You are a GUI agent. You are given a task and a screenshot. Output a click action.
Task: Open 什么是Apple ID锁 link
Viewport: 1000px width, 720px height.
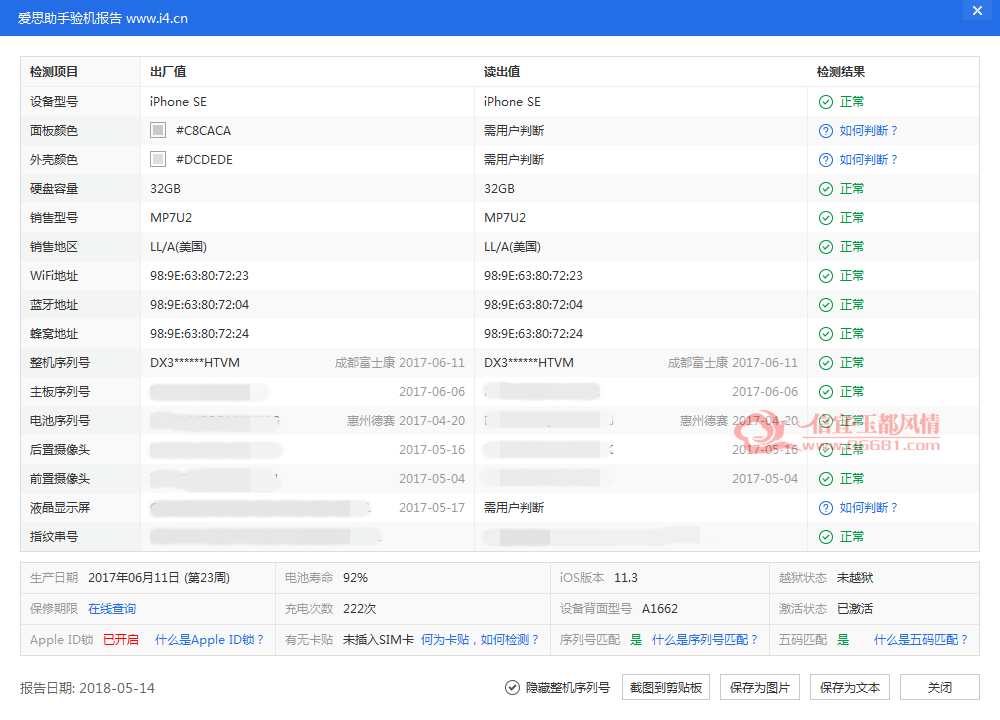tap(209, 640)
